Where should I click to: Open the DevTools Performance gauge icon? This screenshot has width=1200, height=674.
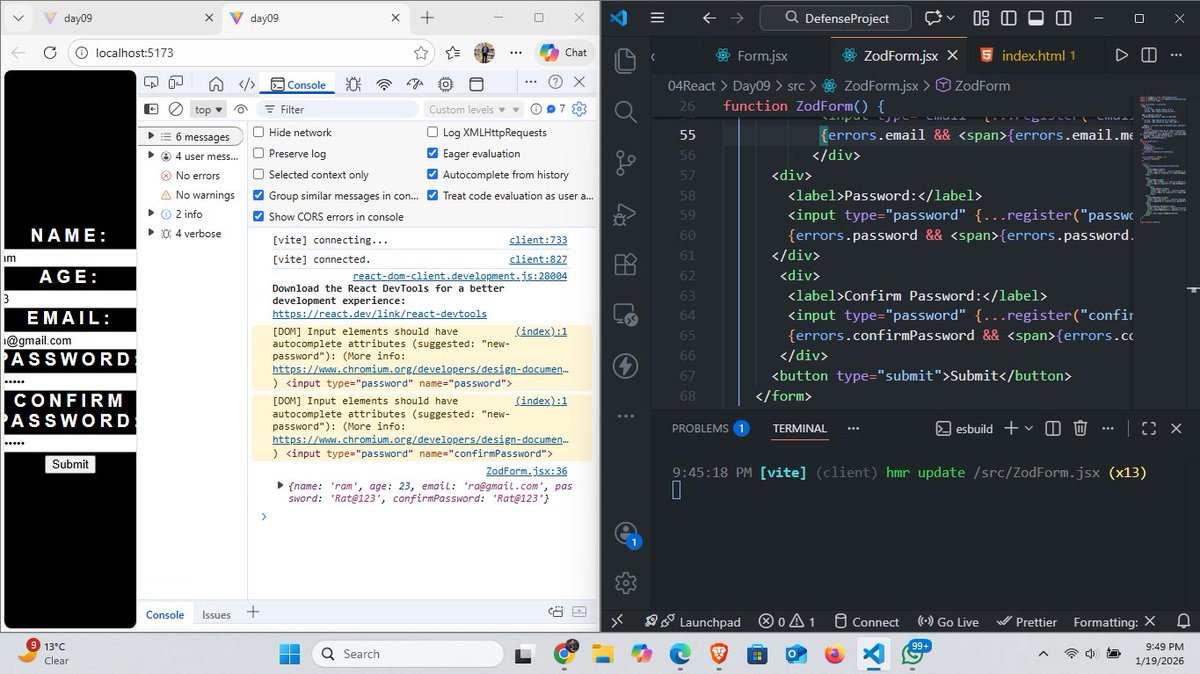point(414,84)
